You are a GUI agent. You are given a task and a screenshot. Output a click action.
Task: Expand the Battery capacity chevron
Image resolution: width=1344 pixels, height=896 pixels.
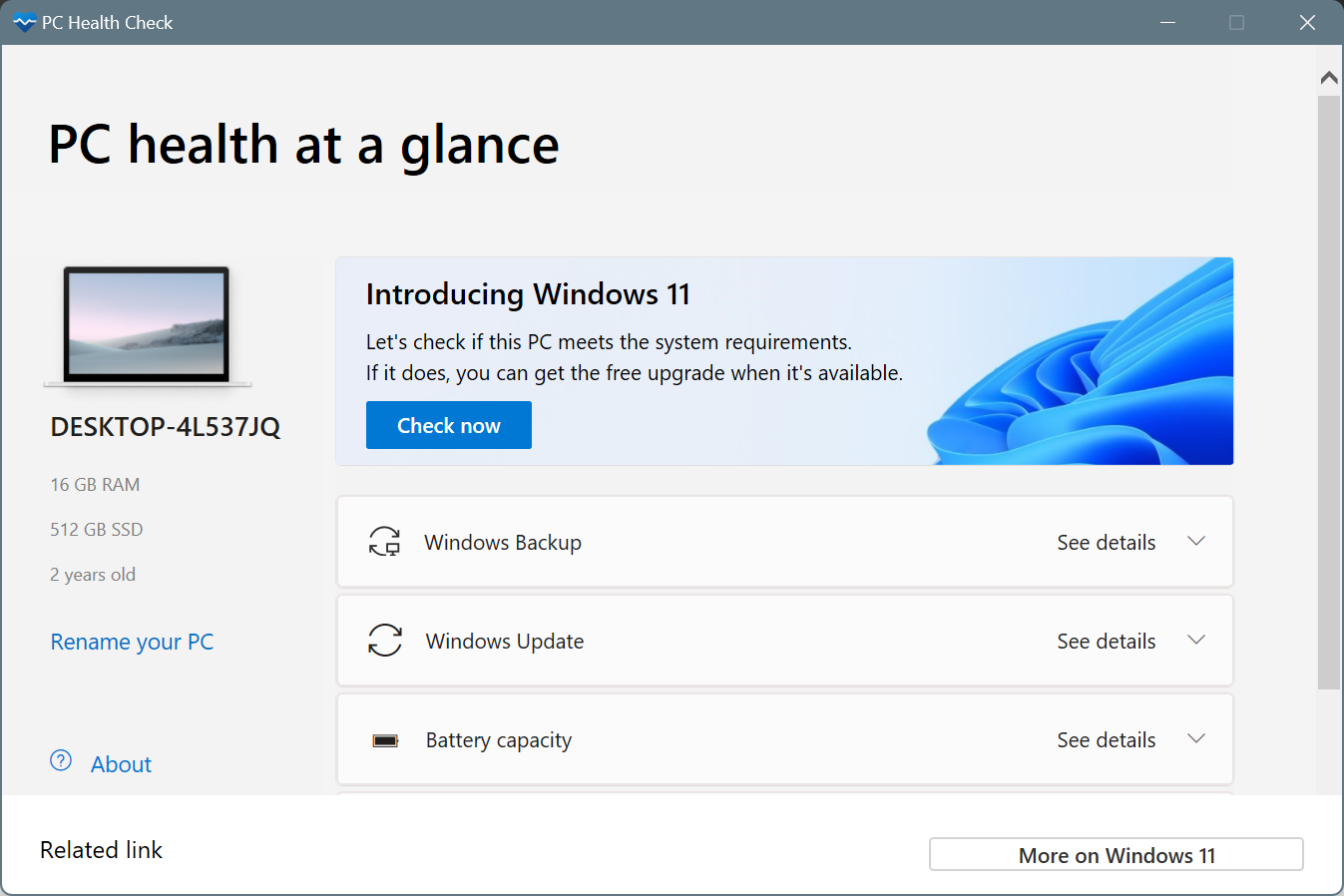point(1196,739)
